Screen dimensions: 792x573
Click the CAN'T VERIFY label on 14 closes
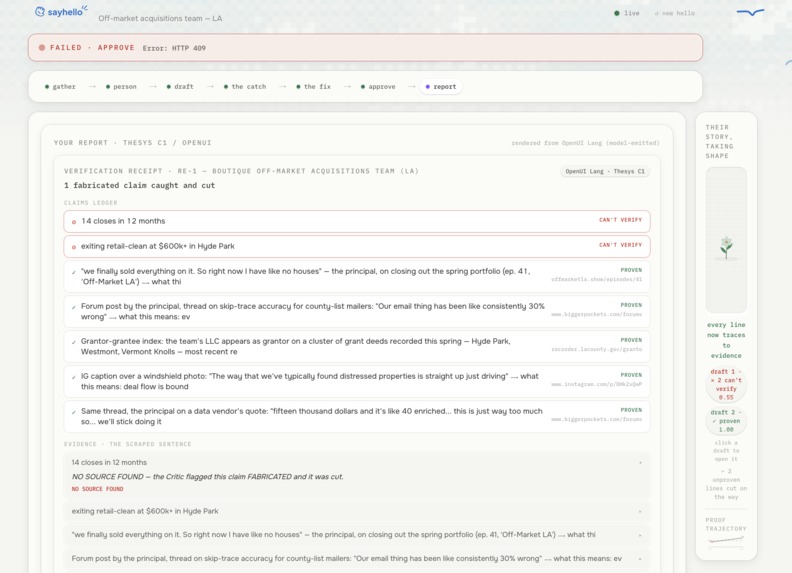coord(620,220)
